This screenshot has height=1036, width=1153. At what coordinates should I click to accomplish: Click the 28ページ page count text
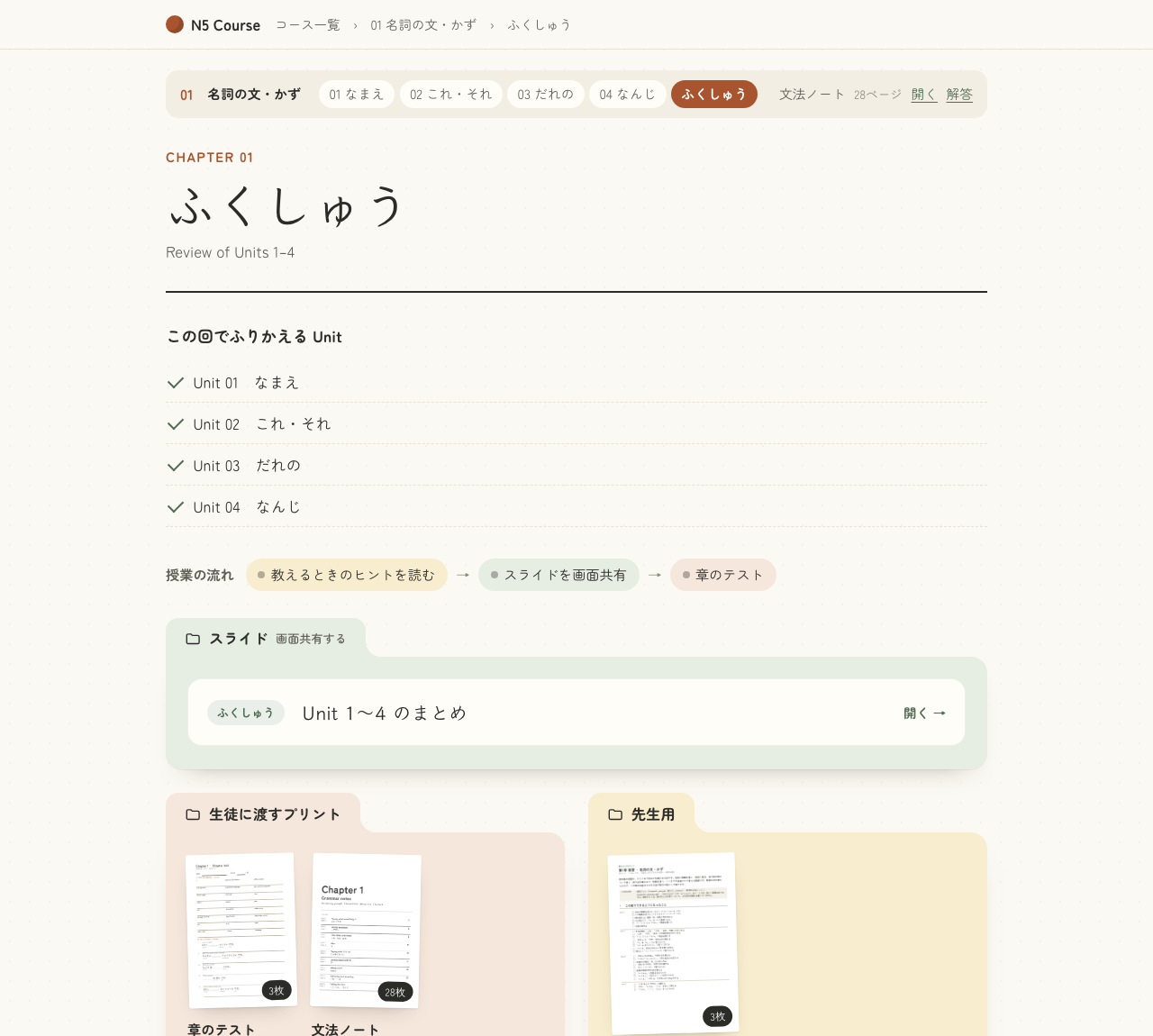click(877, 95)
